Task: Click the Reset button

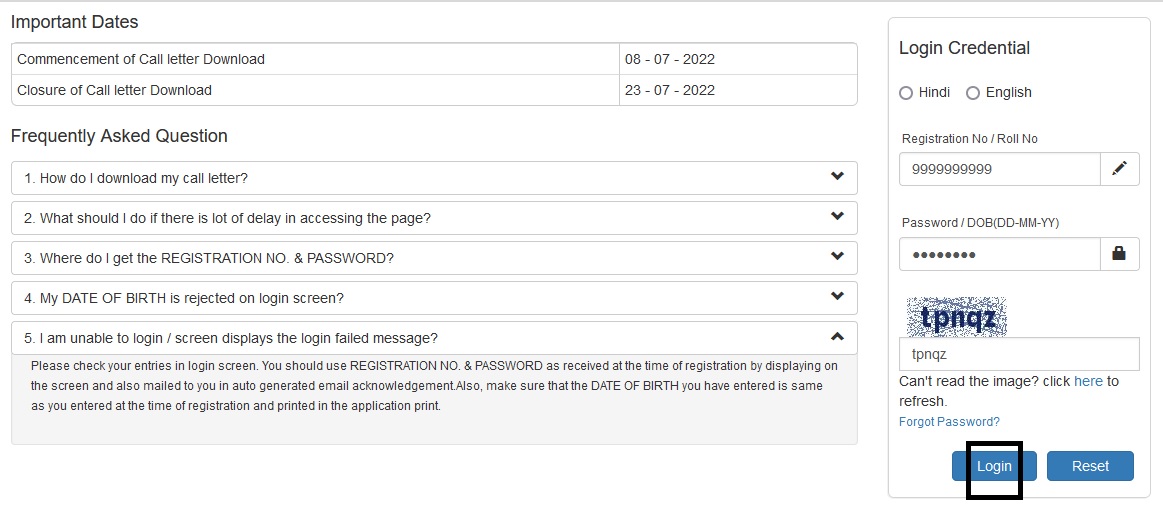Action: coord(1090,466)
